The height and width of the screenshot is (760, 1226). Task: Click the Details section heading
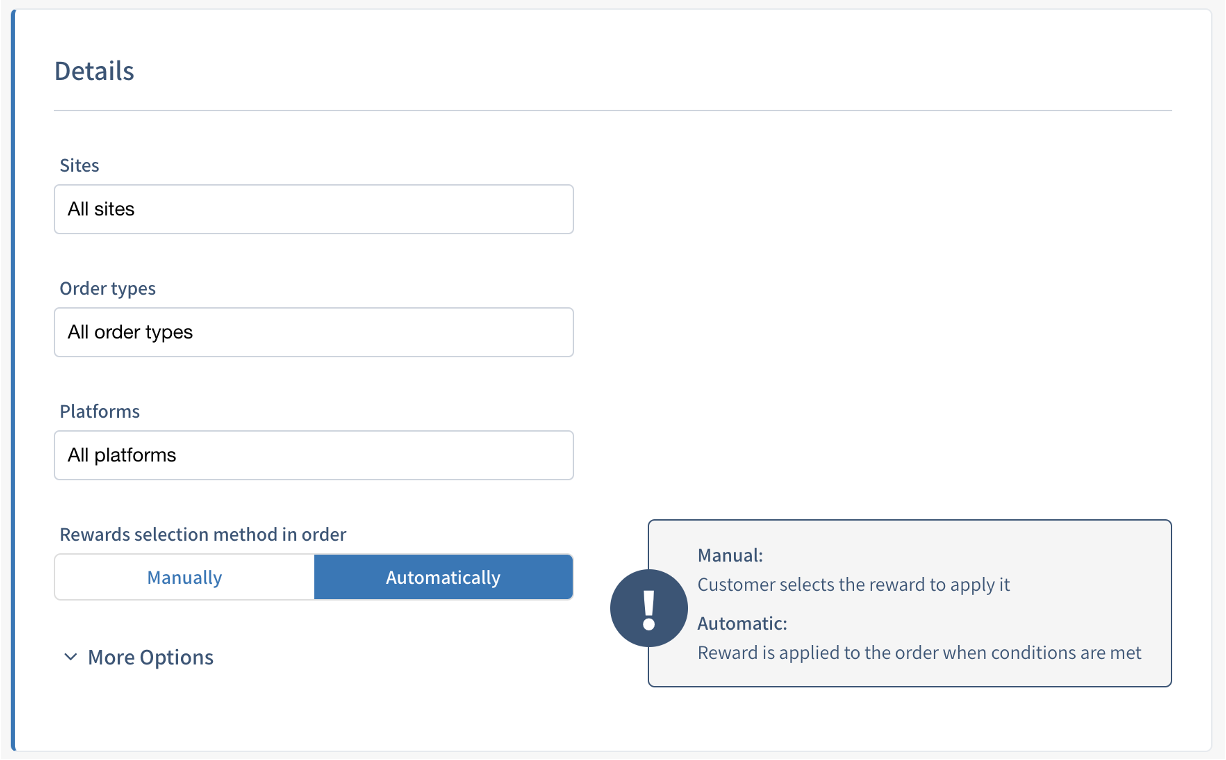pyautogui.click(x=94, y=71)
